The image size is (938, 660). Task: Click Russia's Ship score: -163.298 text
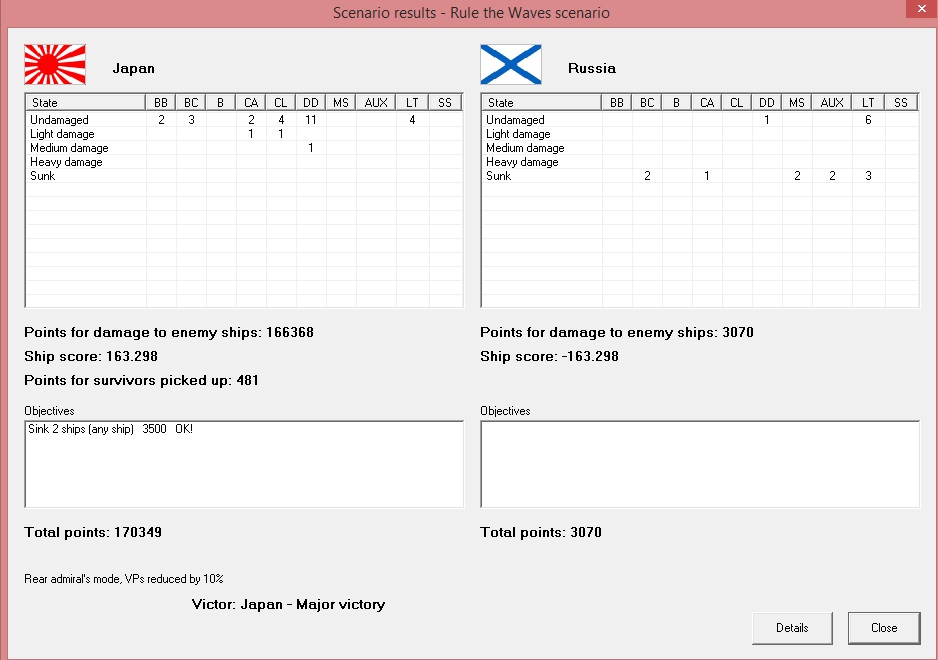(549, 357)
